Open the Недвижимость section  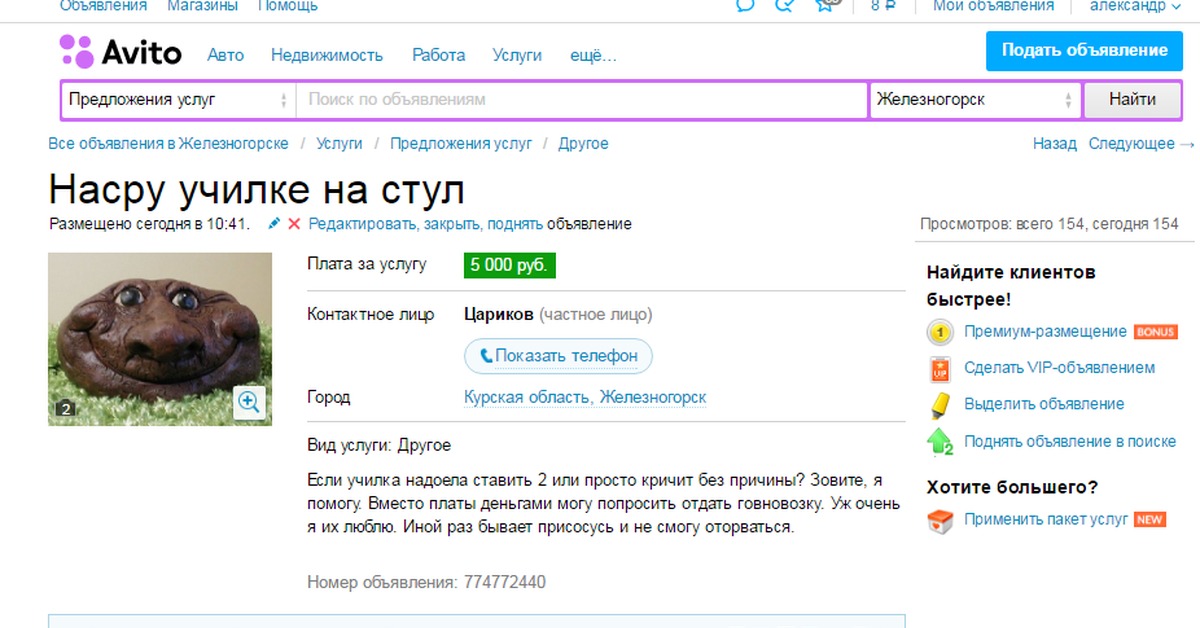pos(327,55)
